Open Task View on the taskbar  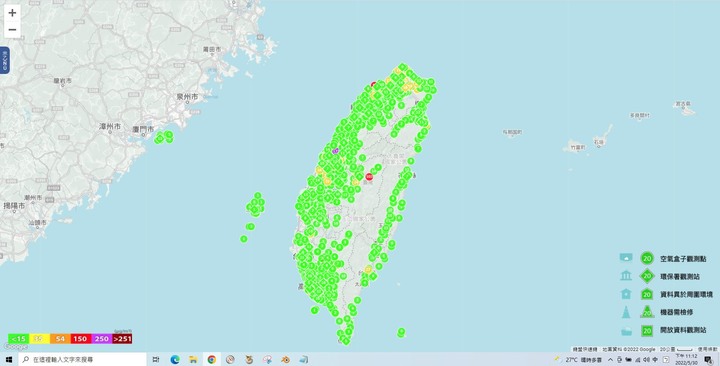(x=156, y=360)
